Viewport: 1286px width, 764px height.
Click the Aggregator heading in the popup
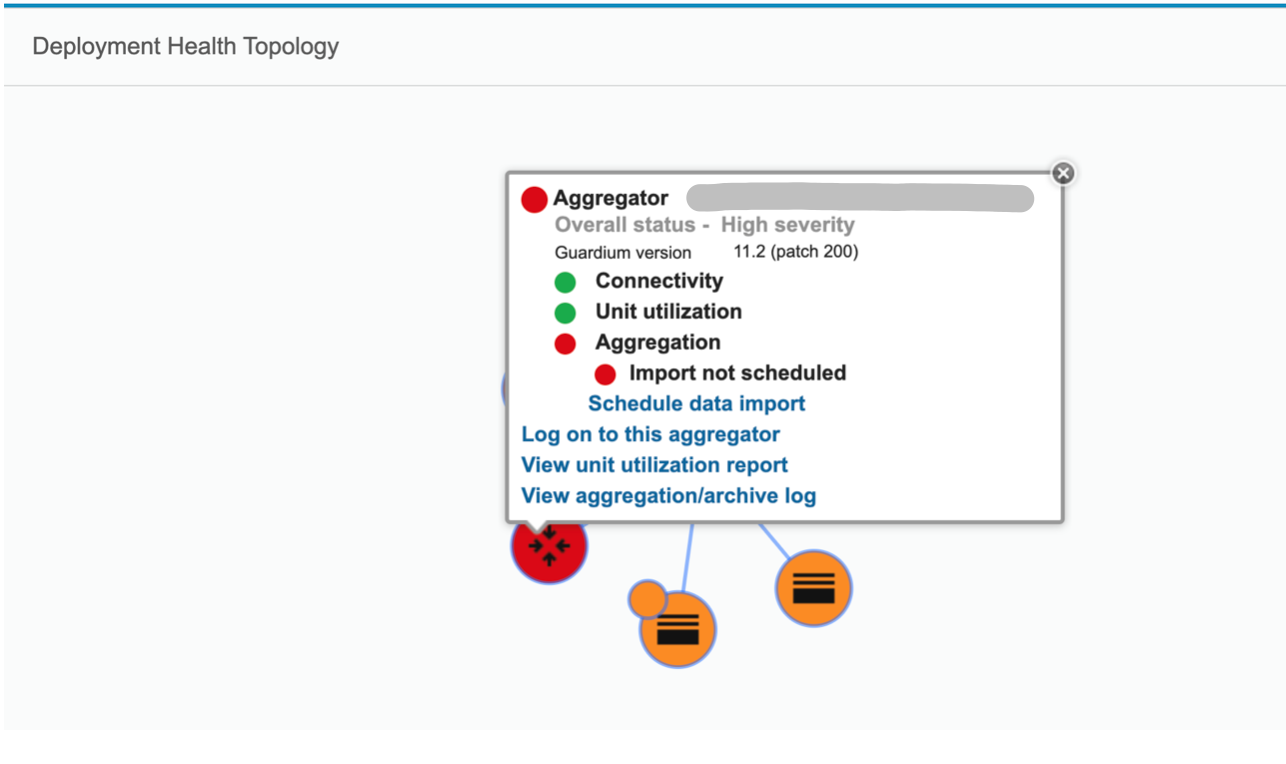pos(611,199)
